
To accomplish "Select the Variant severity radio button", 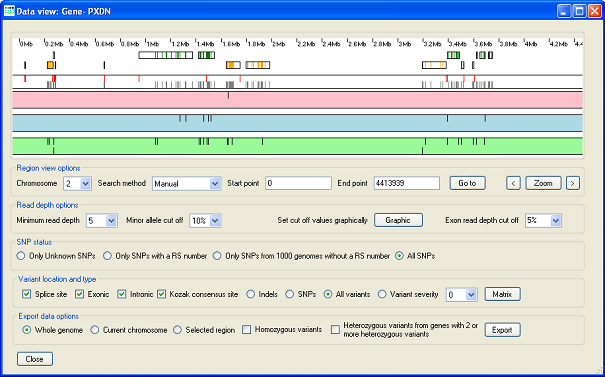I will pos(382,294).
